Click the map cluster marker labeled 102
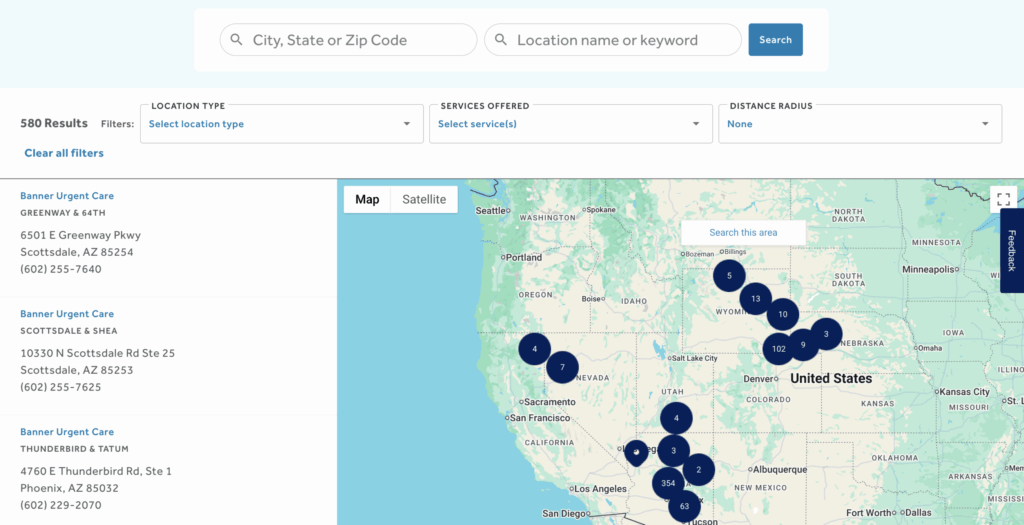Screen dimensions: 1024x525 [778, 348]
